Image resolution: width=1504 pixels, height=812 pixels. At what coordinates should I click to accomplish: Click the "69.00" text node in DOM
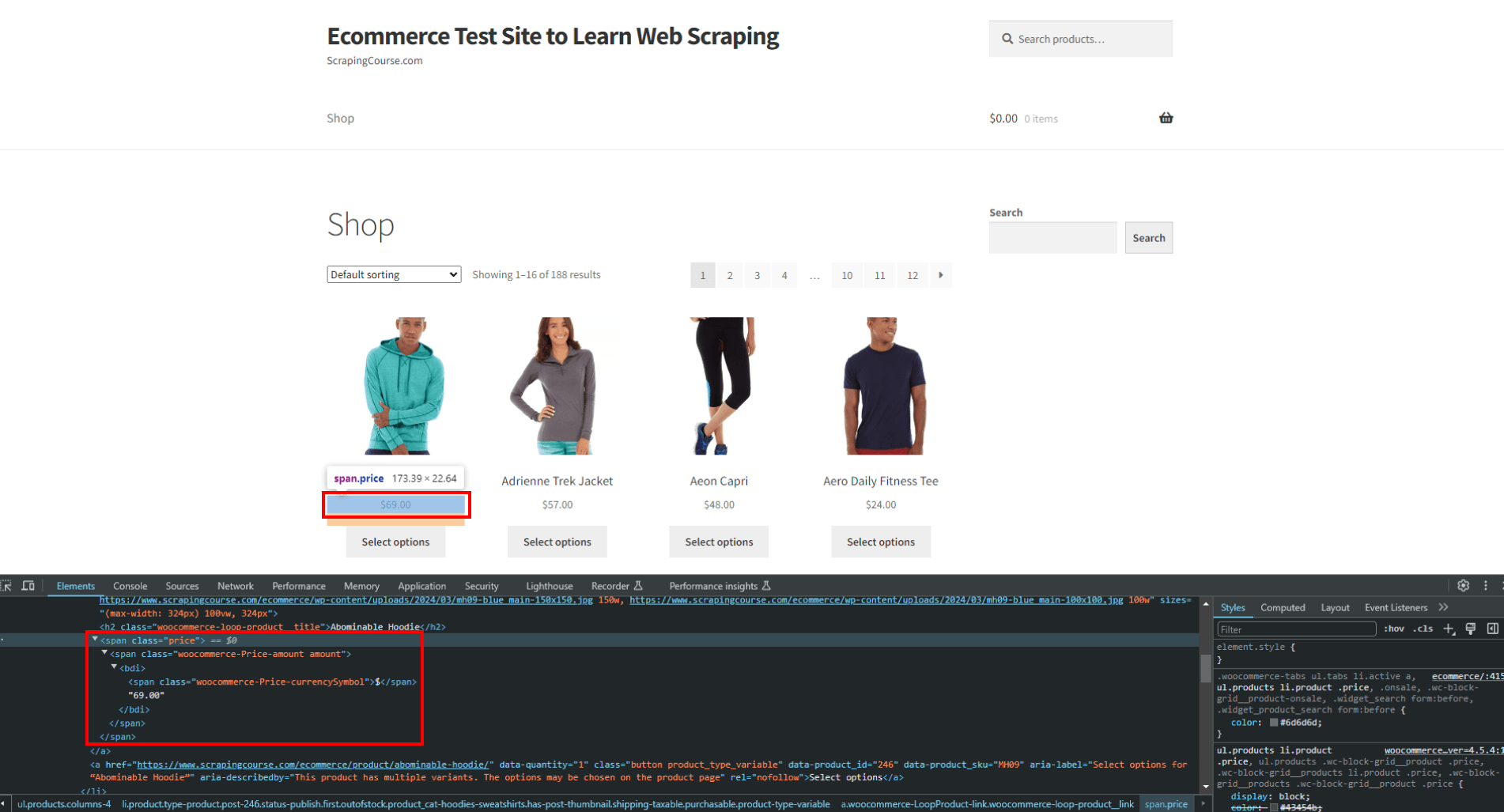tap(146, 695)
